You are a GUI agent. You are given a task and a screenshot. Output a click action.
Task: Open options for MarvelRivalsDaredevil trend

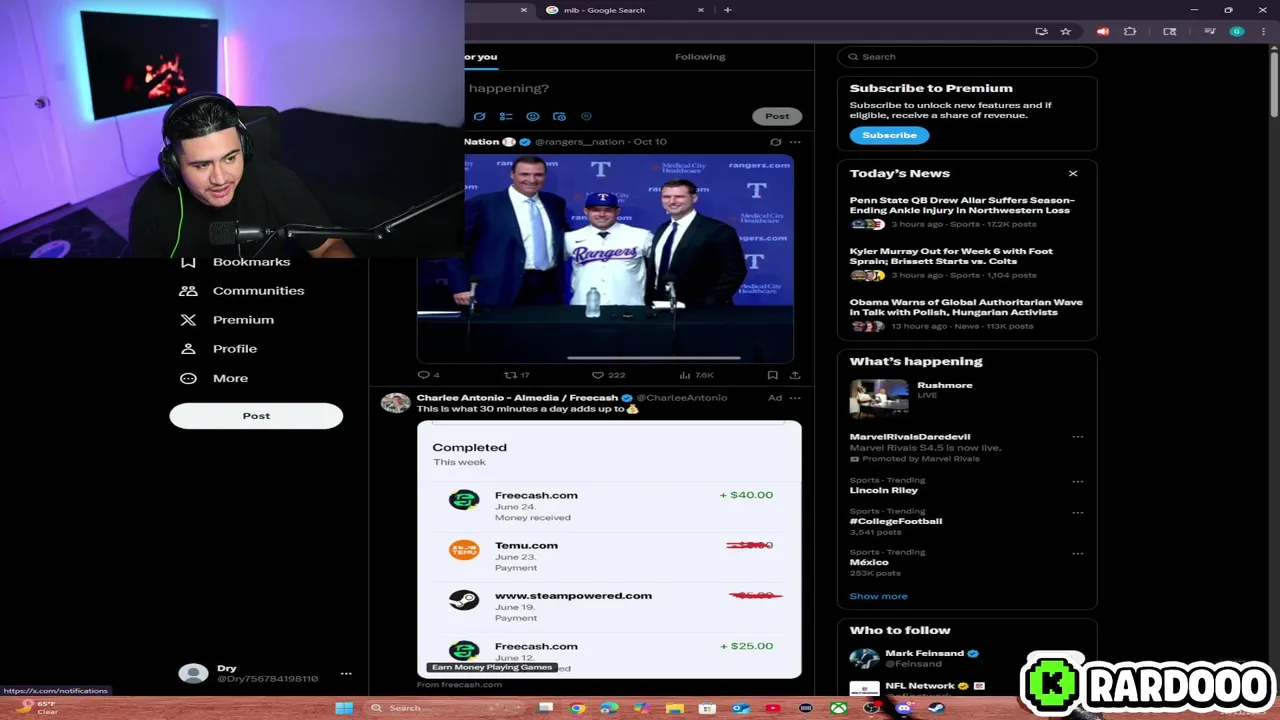(1077, 437)
